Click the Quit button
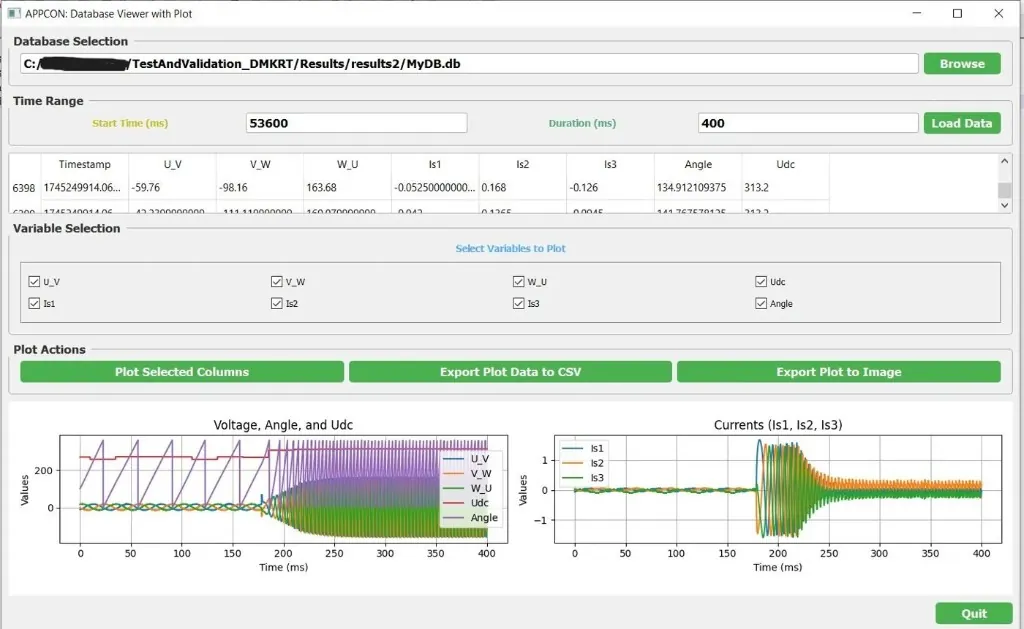The height and width of the screenshot is (629, 1024). [974, 613]
